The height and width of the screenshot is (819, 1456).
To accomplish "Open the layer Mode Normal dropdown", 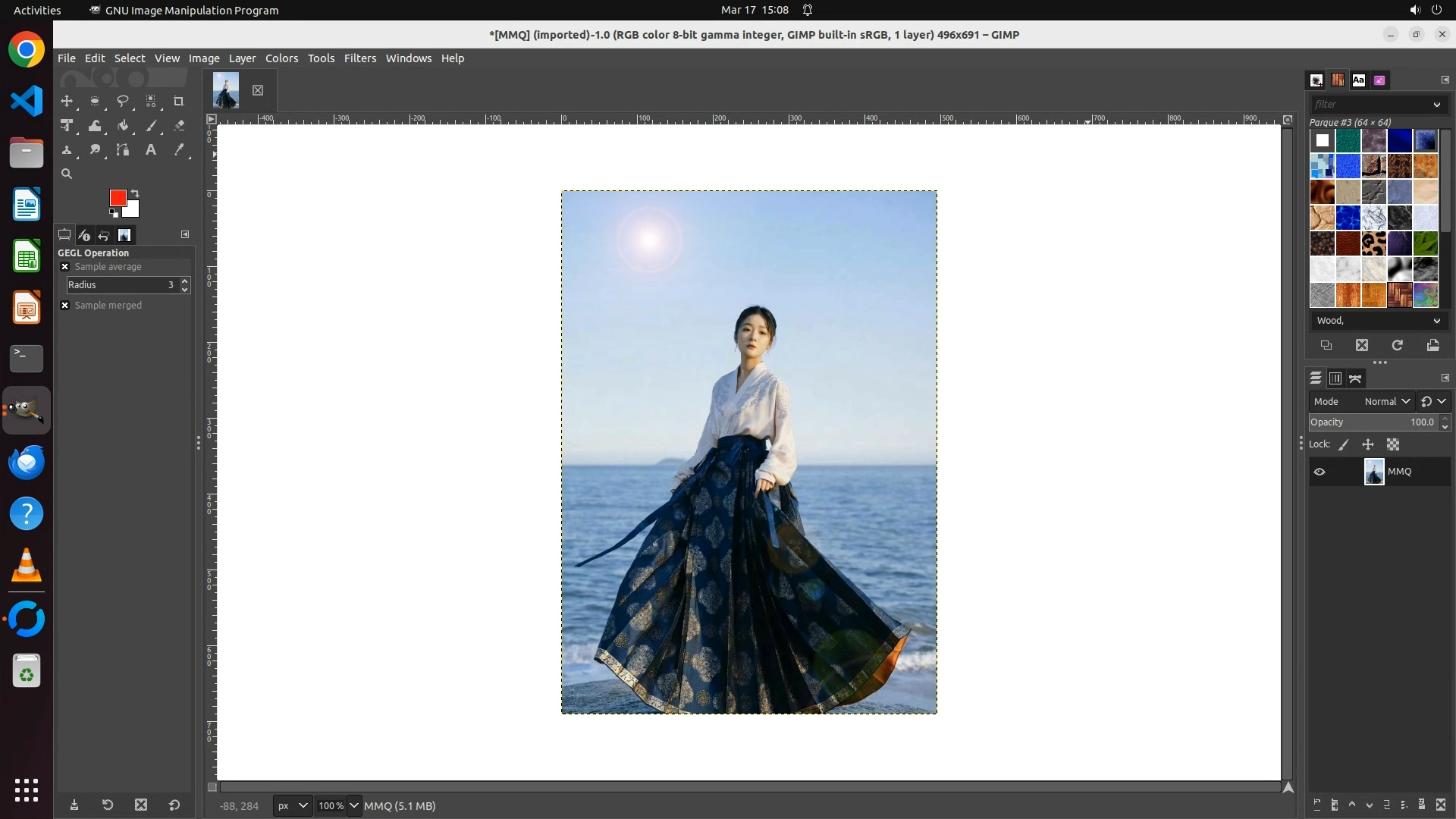I will tap(1386, 402).
